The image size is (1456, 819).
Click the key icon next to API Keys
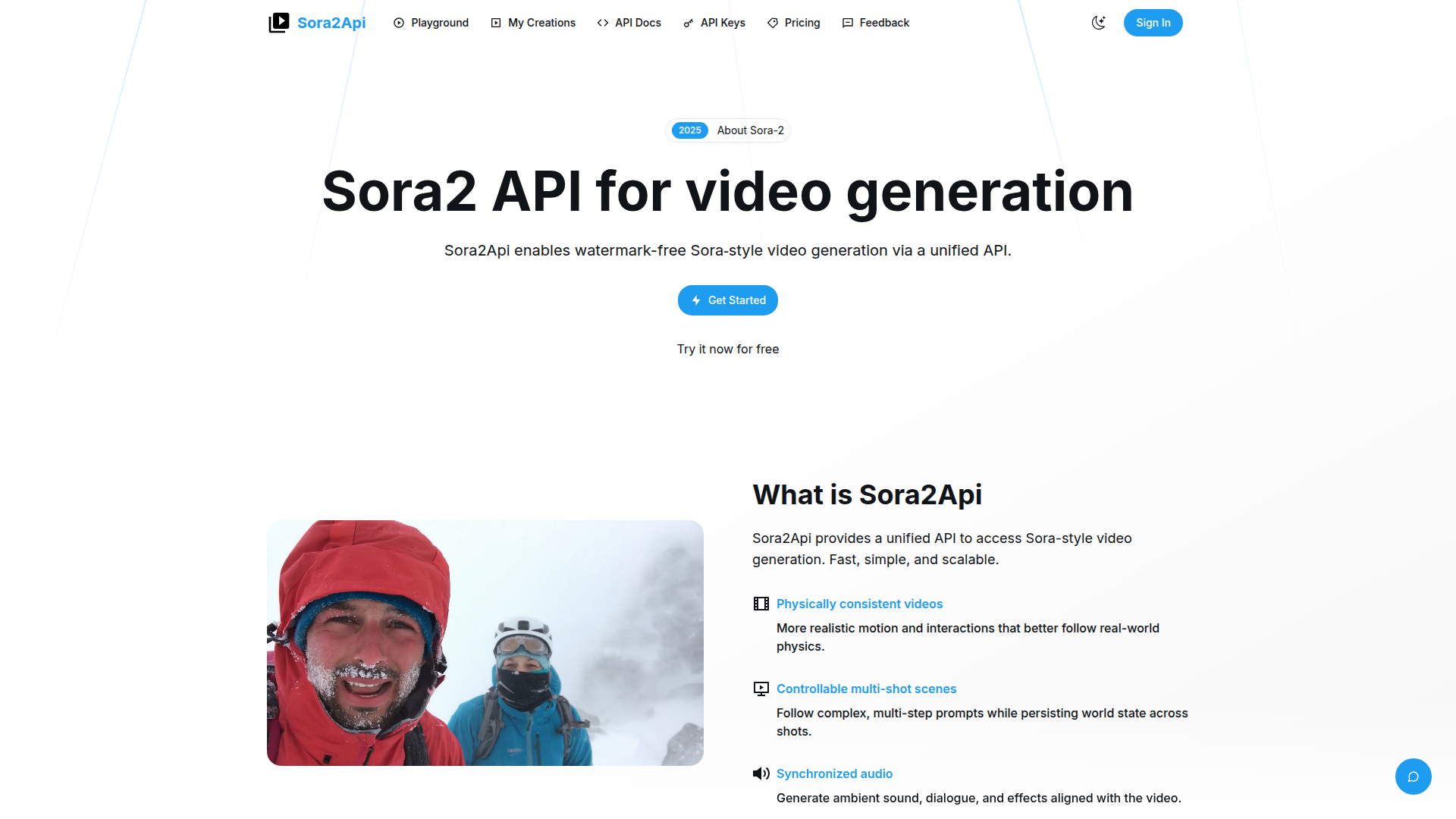click(689, 23)
